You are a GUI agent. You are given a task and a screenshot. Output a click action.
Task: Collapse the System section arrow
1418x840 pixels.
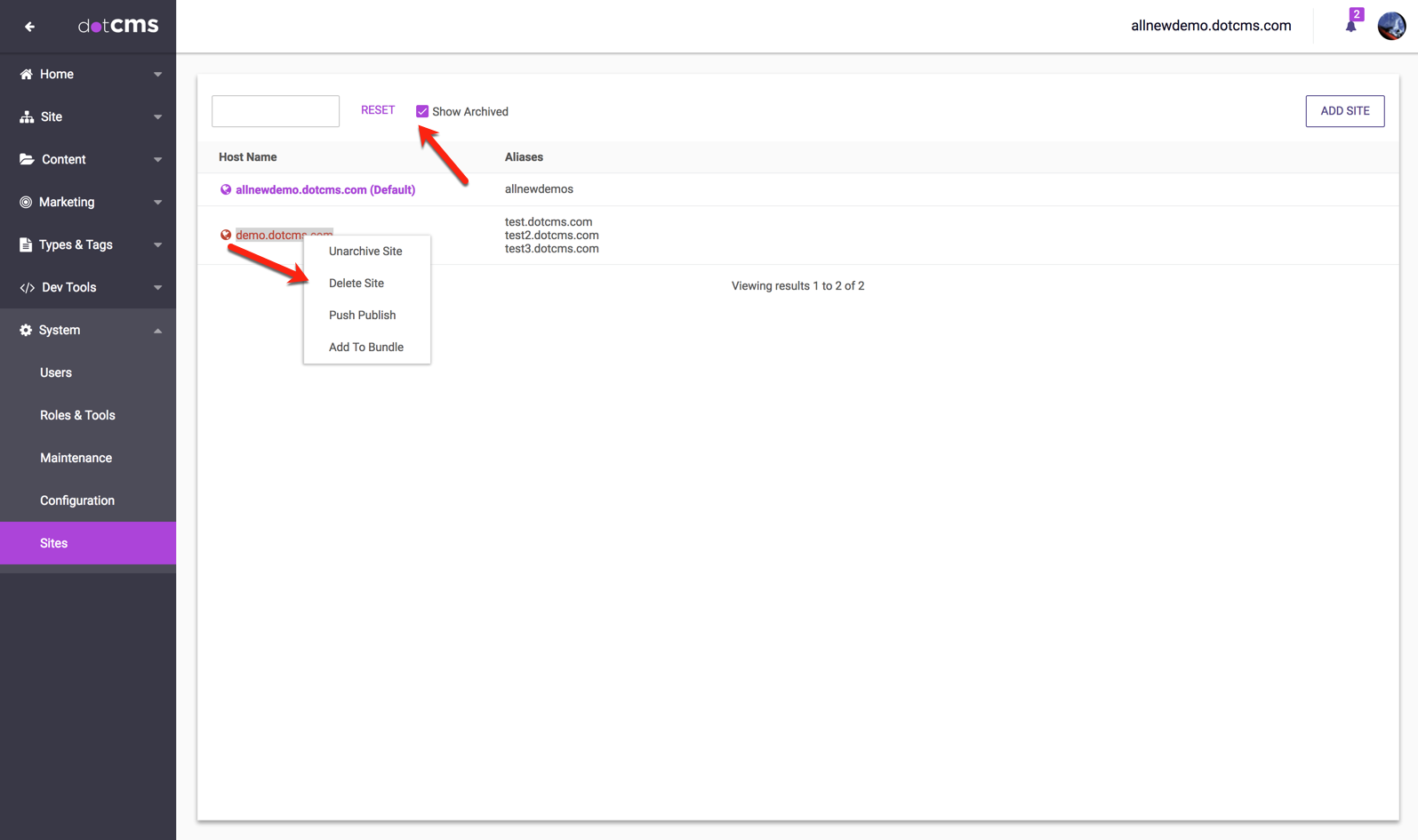coord(157,331)
